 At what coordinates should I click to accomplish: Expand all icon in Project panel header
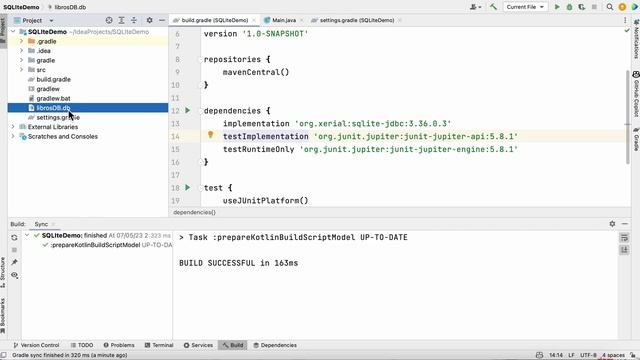click(121, 20)
